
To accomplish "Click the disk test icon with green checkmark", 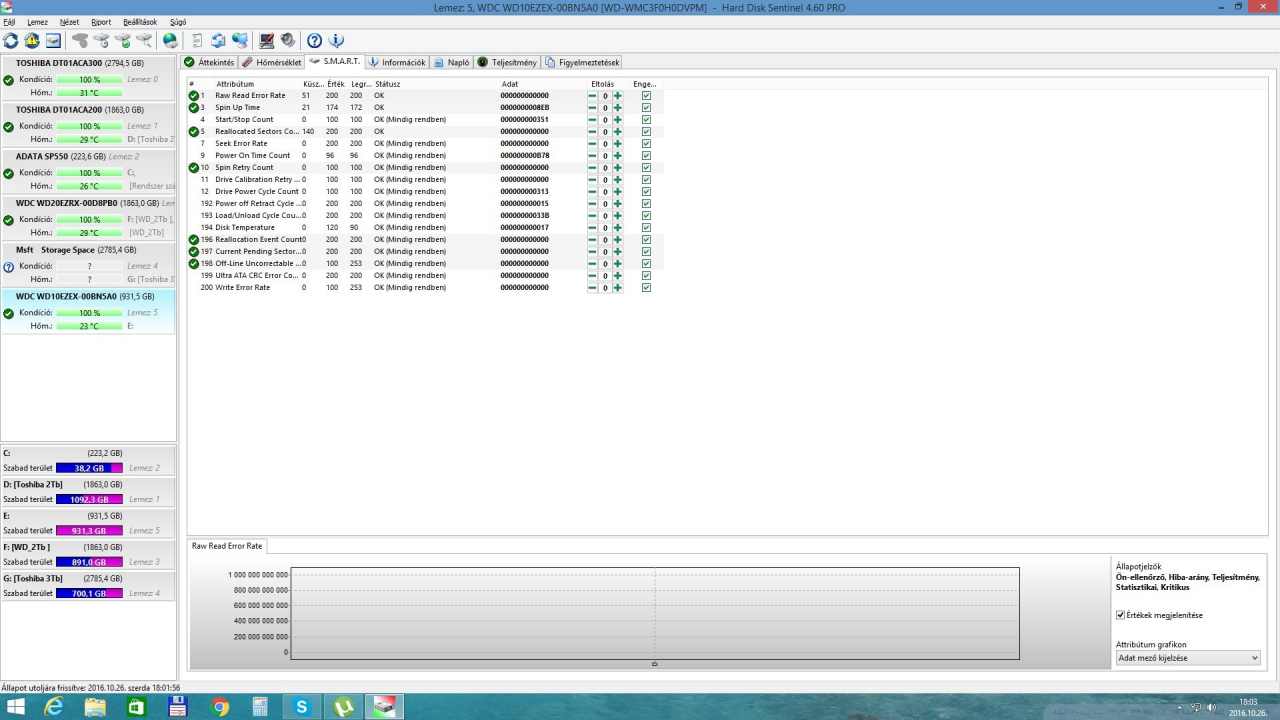I will tap(122, 41).
